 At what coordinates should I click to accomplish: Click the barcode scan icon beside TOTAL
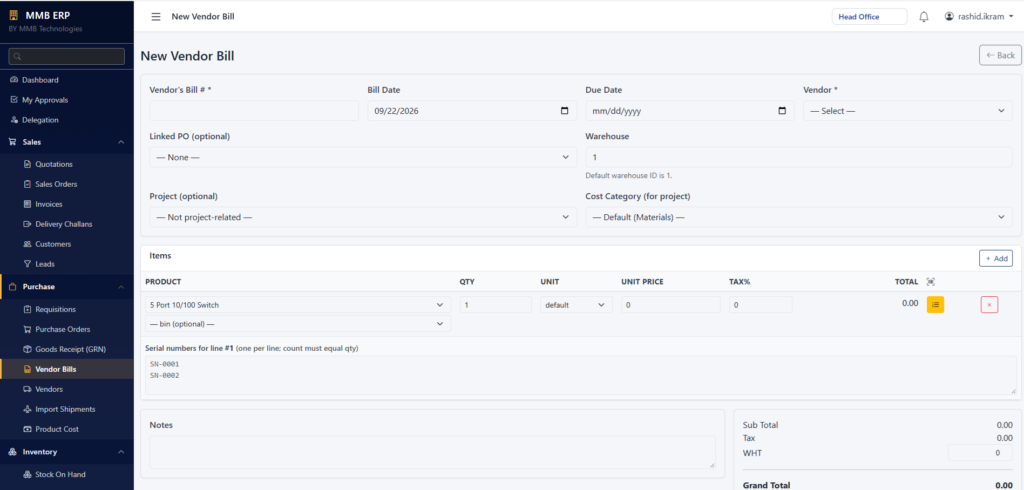coord(931,282)
